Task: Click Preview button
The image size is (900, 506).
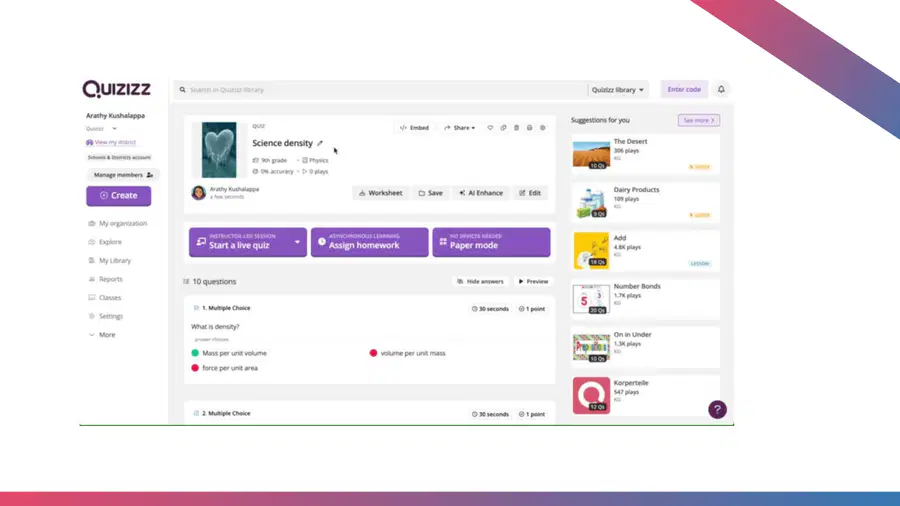Action: (533, 282)
